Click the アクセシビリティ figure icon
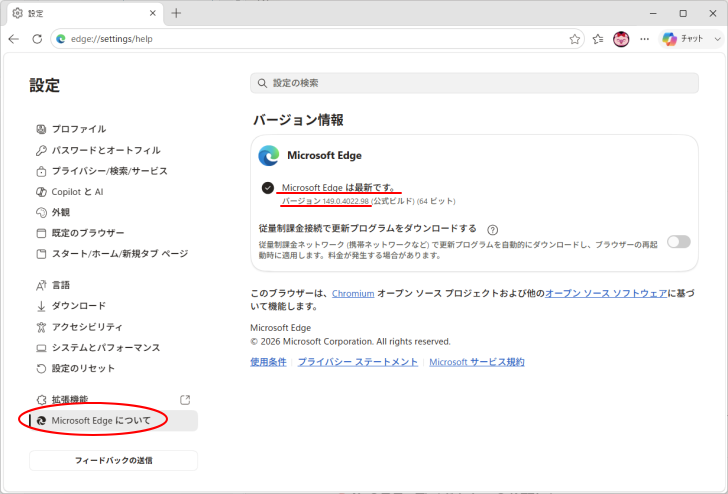The image size is (728, 494). click(x=41, y=327)
